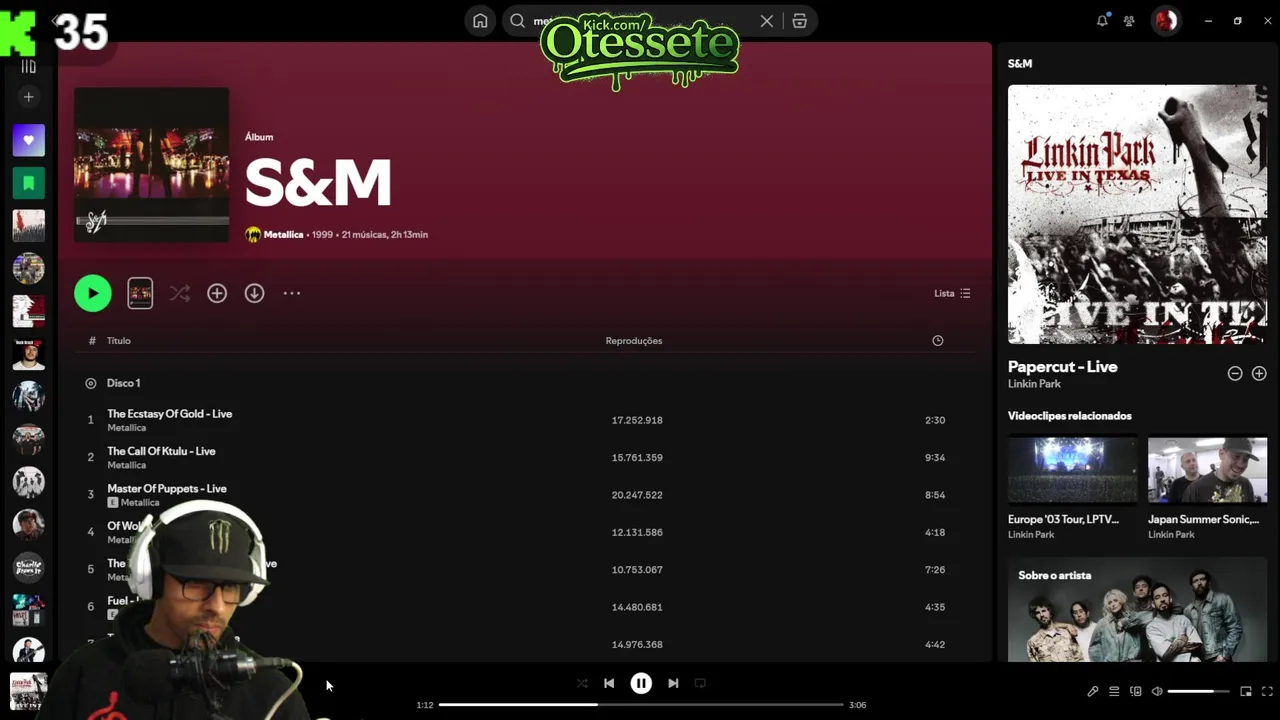Screen dimensions: 1280x720
Task: Skip to previous track
Action: click(609, 683)
